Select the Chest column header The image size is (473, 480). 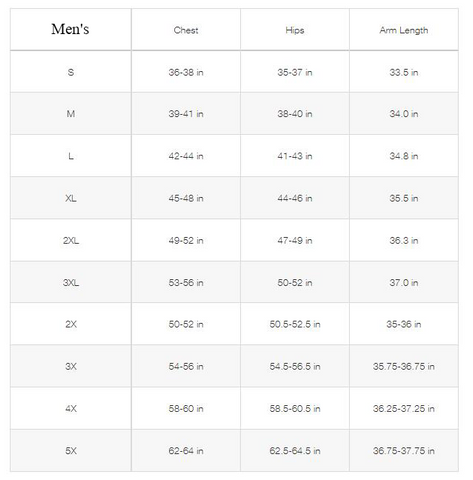point(186,30)
